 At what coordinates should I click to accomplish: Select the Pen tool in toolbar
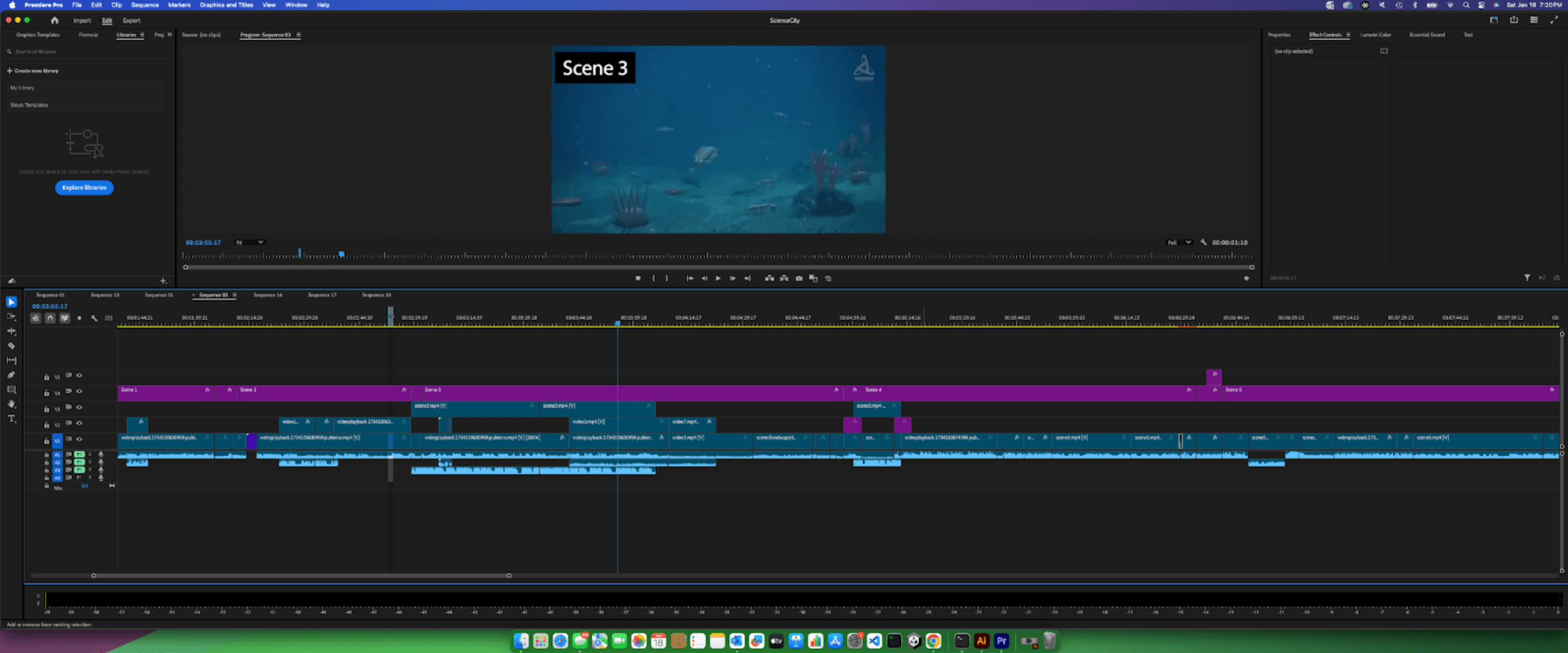coord(11,375)
